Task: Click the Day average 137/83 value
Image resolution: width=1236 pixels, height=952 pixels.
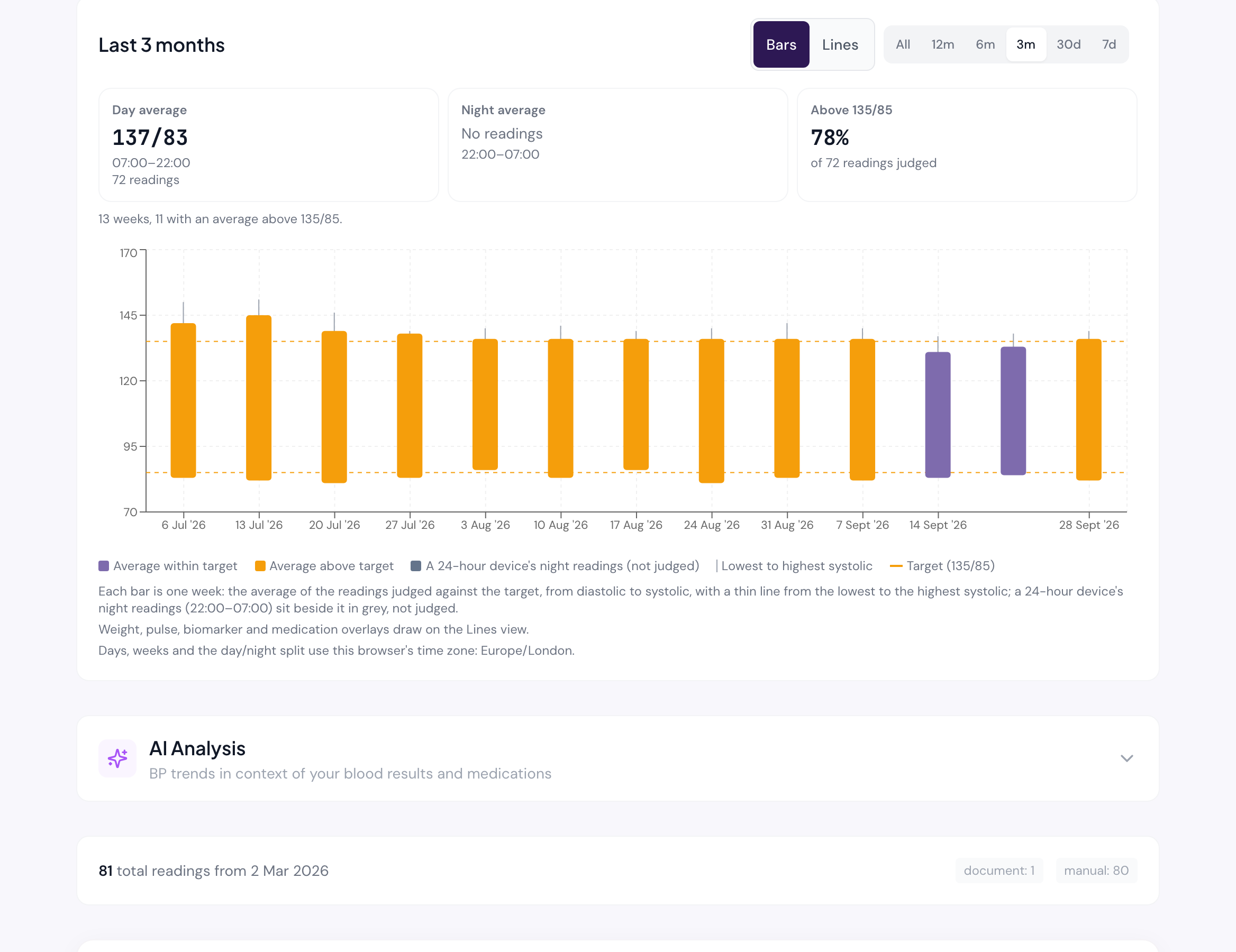Action: tap(150, 138)
